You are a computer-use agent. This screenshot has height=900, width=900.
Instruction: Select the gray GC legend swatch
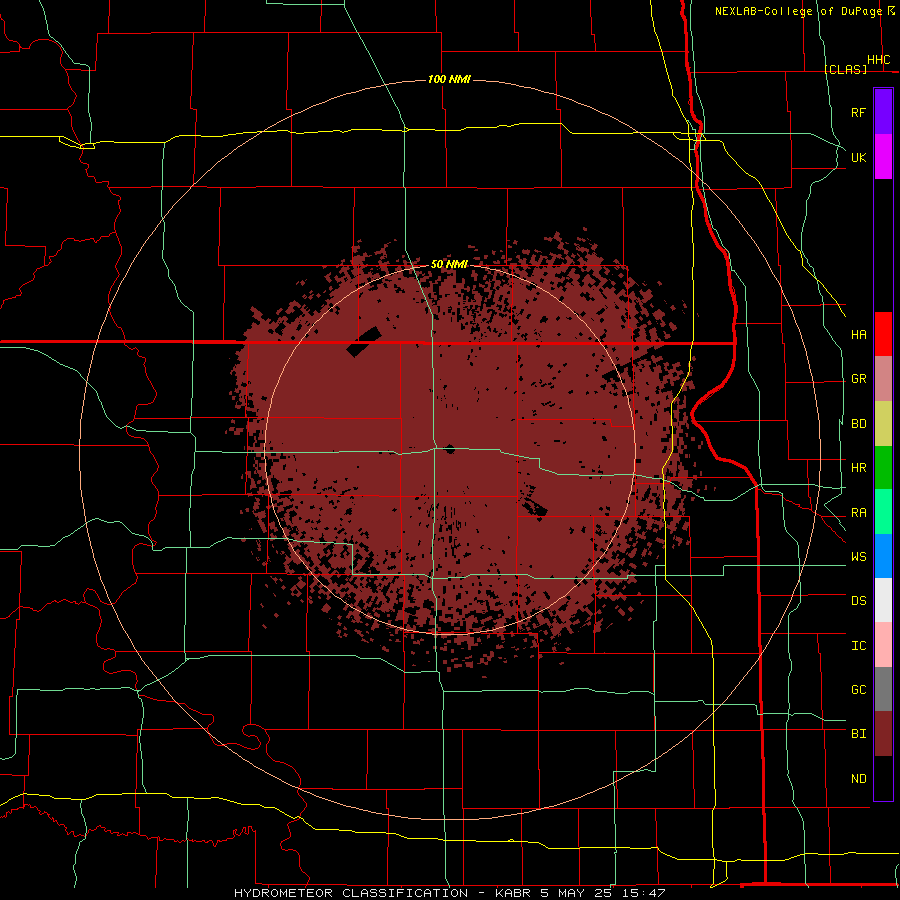point(883,689)
